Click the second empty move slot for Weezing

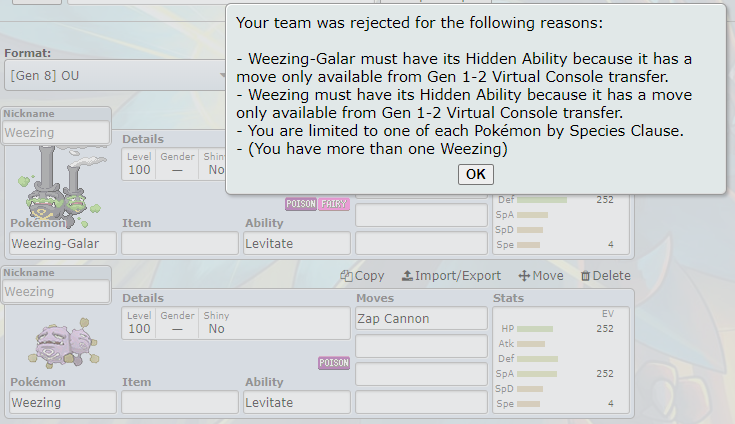[421, 347]
